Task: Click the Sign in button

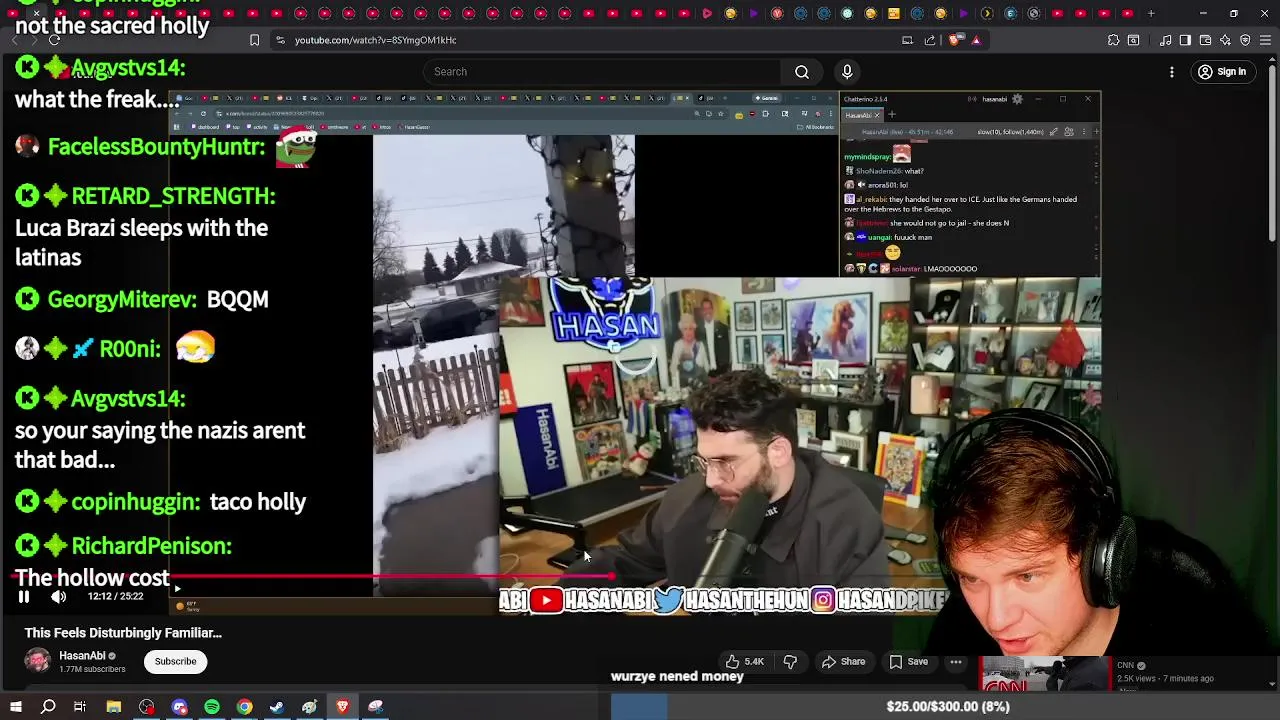Action: point(1222,72)
